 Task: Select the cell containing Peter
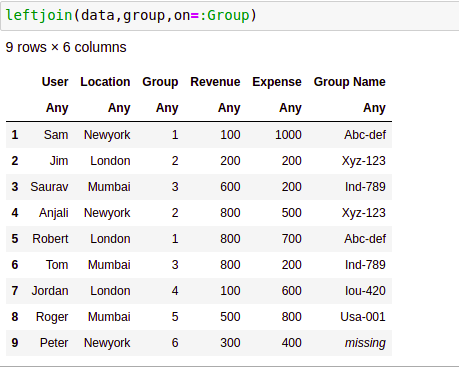(x=54, y=343)
